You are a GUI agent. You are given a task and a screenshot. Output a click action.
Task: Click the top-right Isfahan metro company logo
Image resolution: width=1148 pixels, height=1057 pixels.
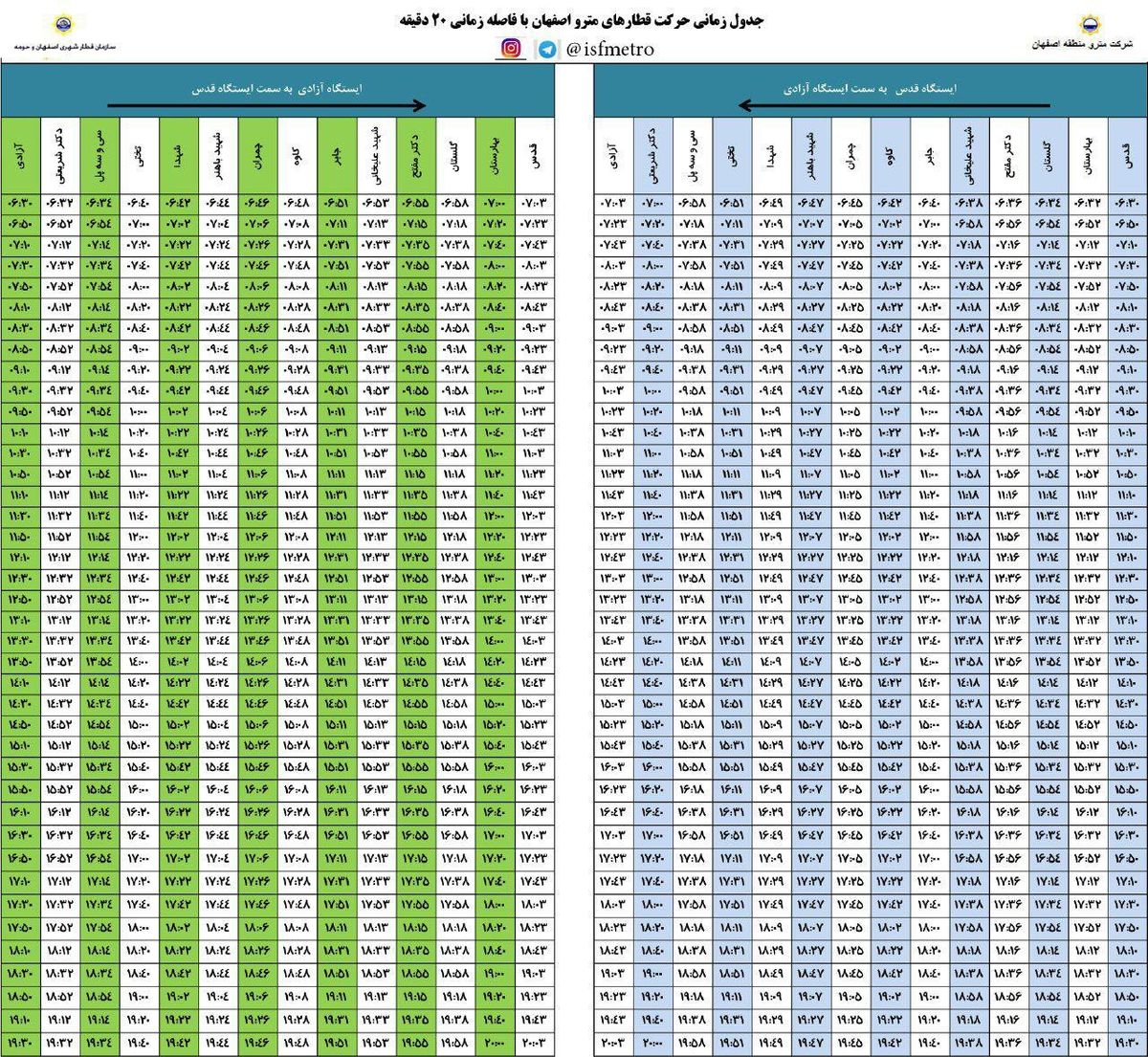tap(1089, 23)
